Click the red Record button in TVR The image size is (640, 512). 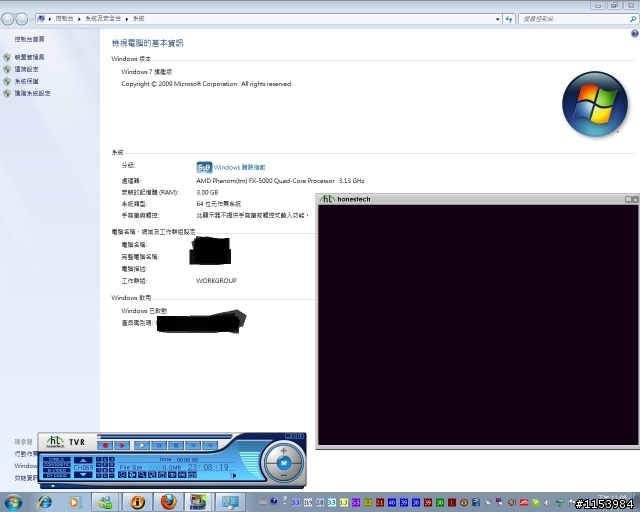click(x=105, y=445)
